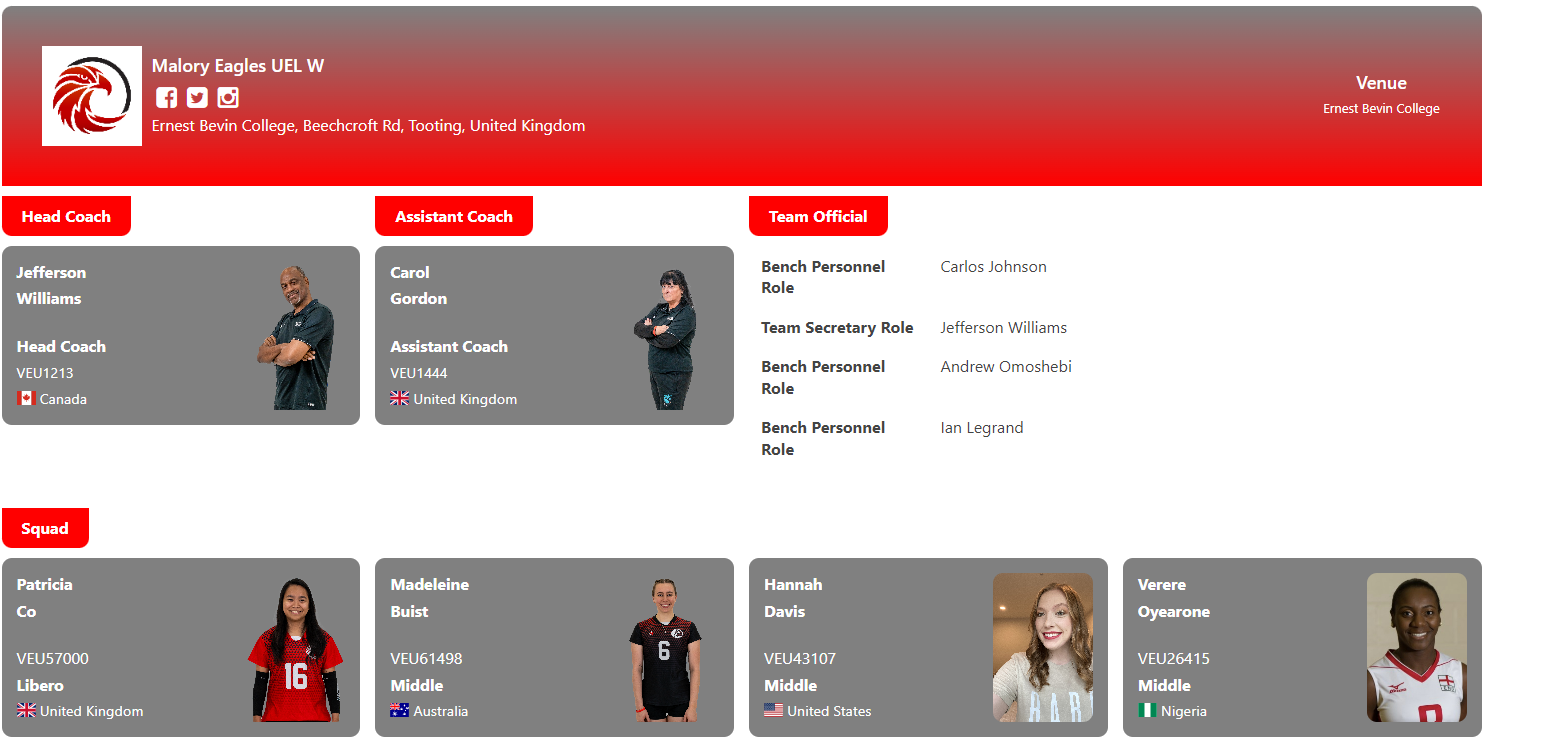
Task: Click the Malory Eagles UEL W team name
Action: coord(238,66)
